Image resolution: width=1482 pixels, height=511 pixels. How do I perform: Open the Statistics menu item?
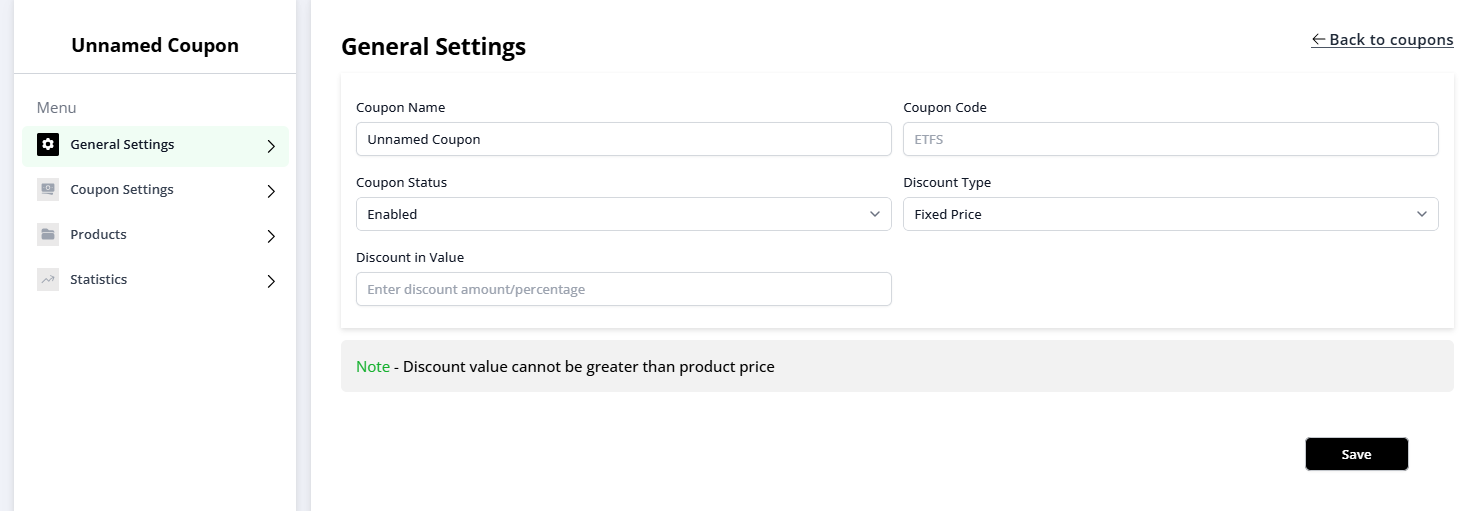pyautogui.click(x=98, y=280)
